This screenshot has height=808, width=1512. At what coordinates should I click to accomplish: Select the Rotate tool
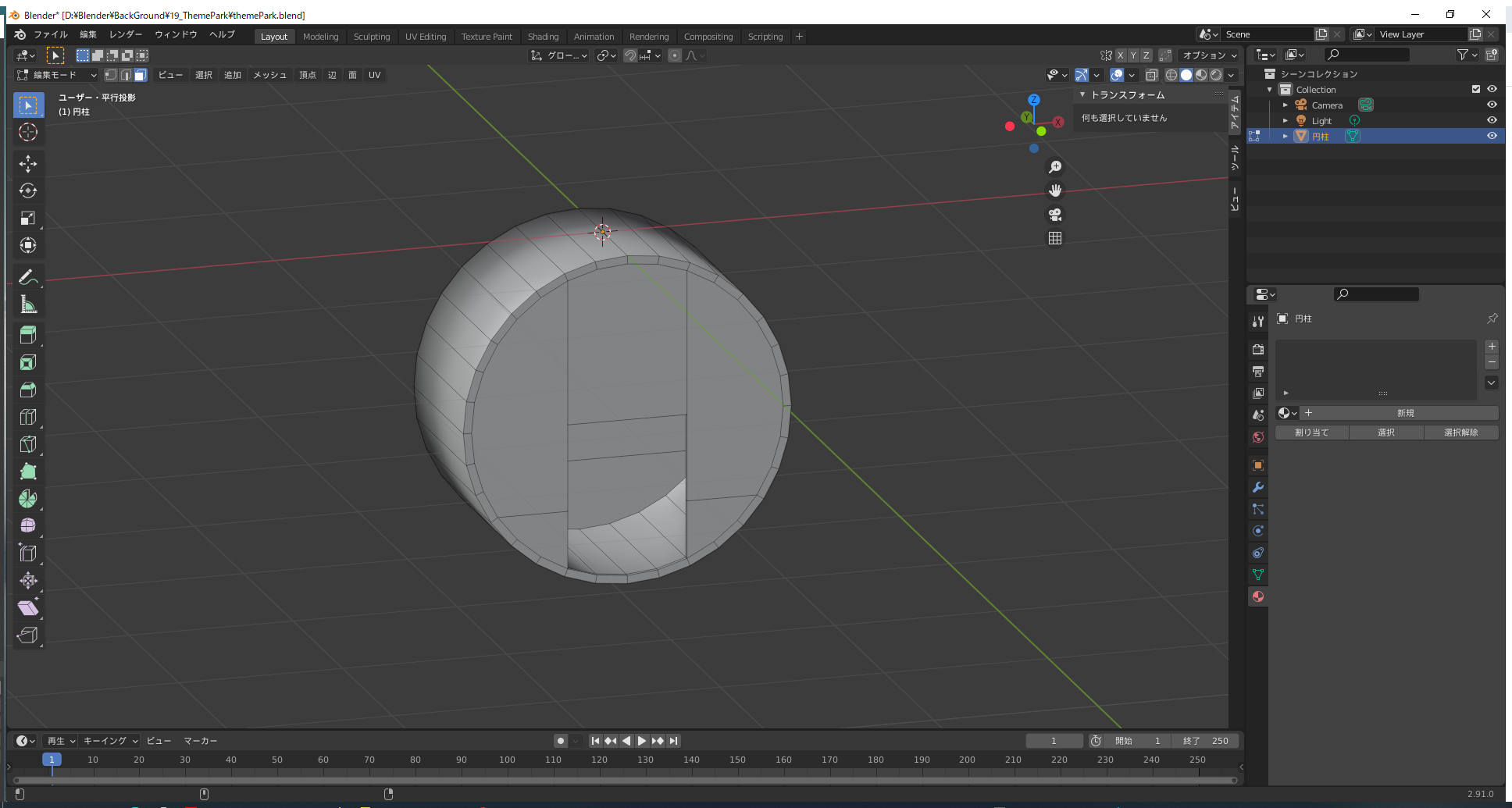[28, 191]
